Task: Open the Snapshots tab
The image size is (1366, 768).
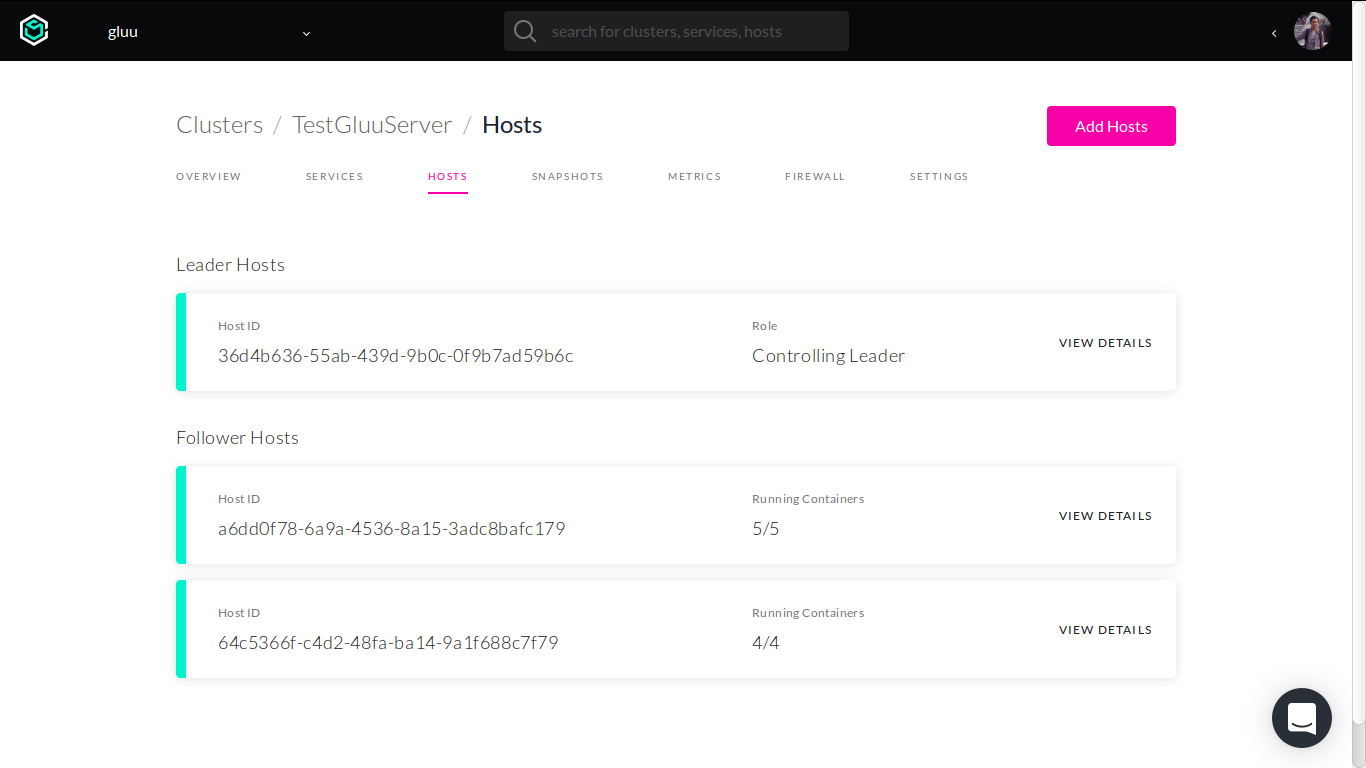Action: [x=567, y=177]
